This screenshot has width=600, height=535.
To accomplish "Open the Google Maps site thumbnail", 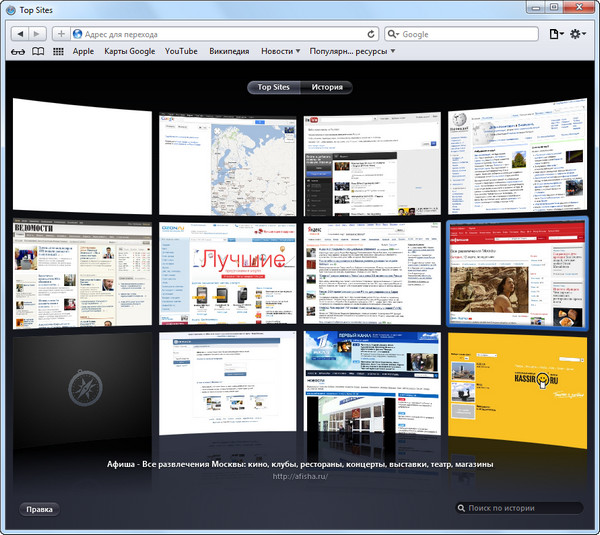I will 228,163.
